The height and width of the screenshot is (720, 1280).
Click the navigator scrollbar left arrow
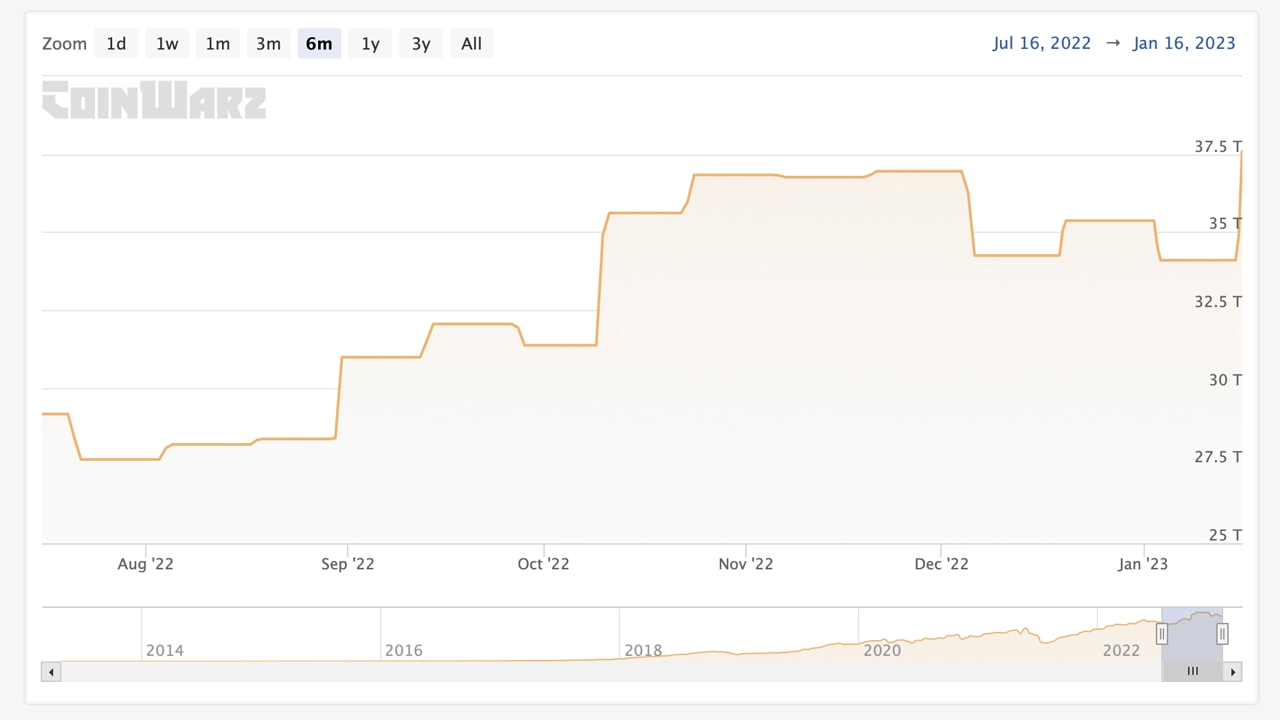click(x=51, y=672)
